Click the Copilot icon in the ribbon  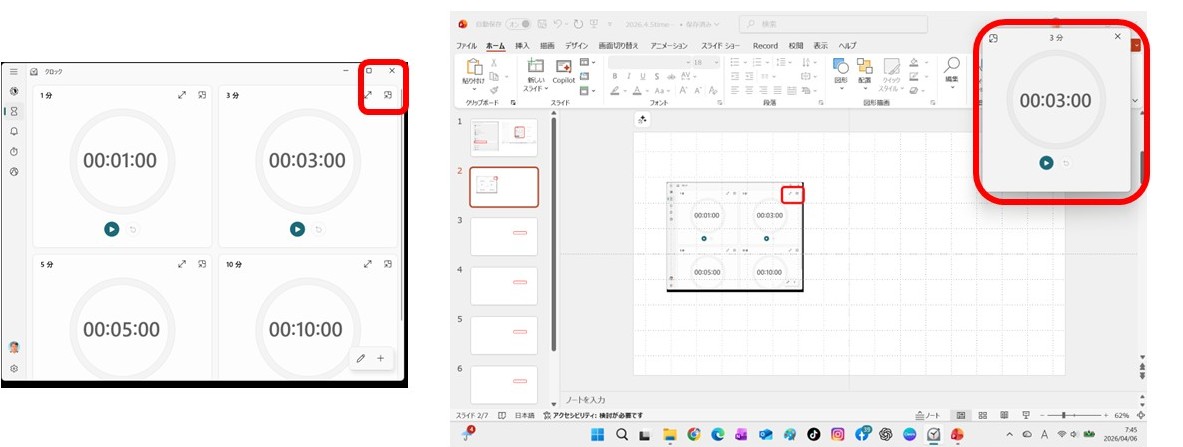(563, 68)
